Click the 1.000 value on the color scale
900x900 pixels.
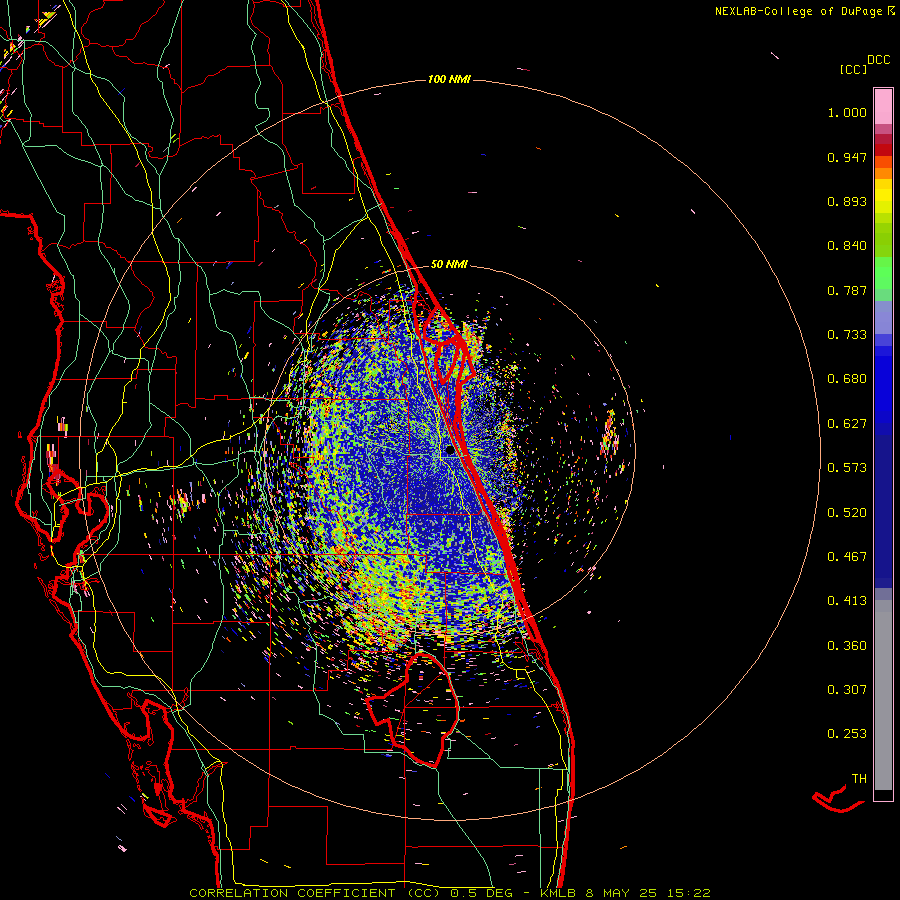(847, 112)
